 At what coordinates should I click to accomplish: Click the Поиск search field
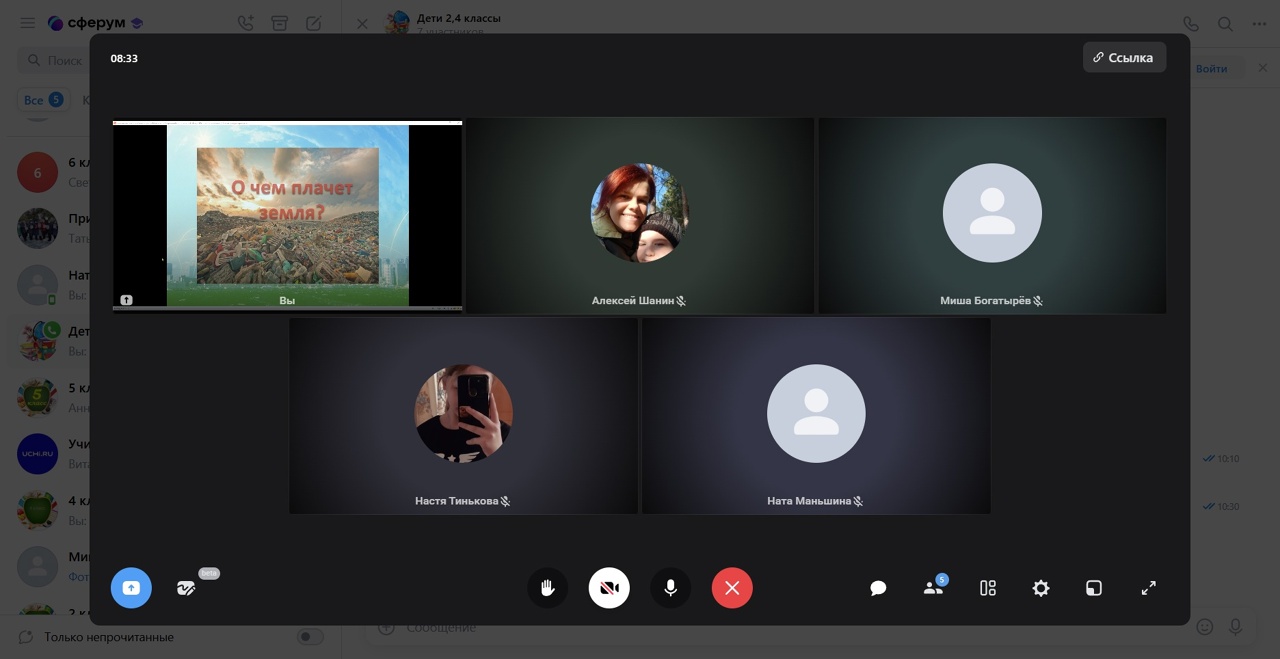click(55, 60)
